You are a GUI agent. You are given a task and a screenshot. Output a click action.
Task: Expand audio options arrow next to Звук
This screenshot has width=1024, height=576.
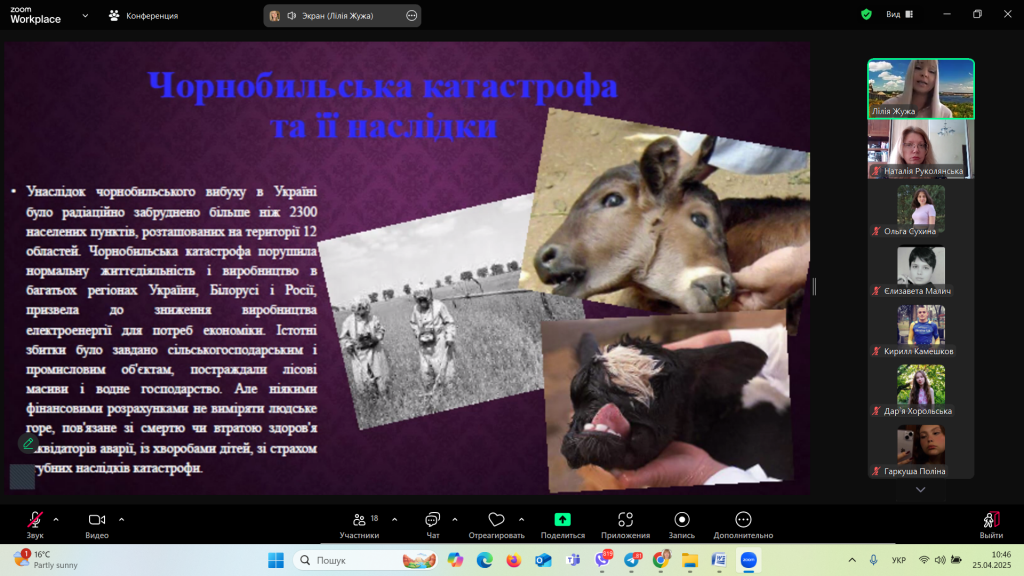tap(56, 519)
